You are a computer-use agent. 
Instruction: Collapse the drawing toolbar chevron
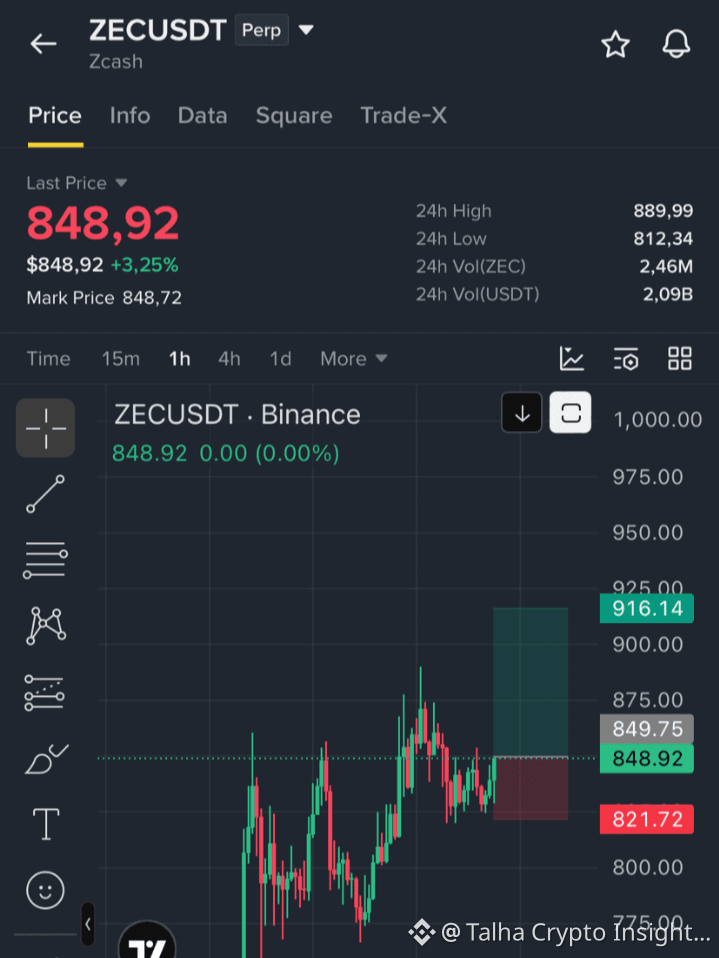click(88, 924)
